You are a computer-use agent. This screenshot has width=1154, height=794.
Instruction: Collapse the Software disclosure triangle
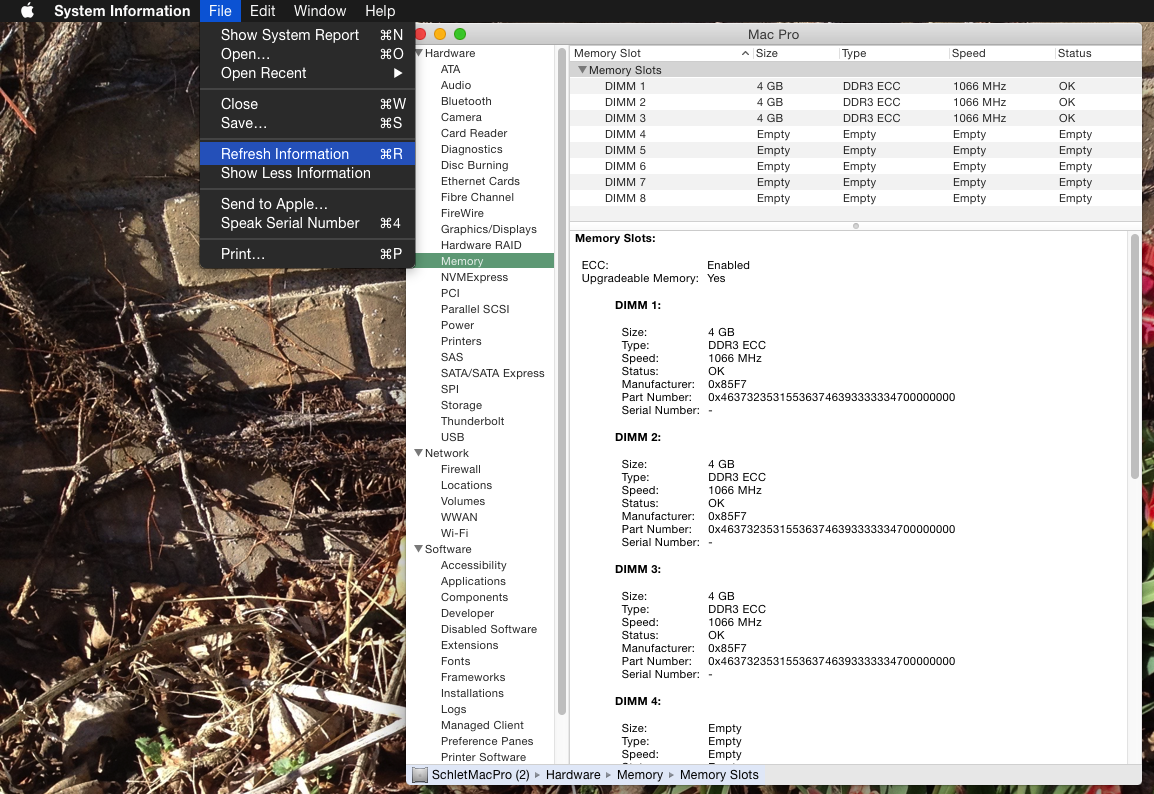pos(418,549)
